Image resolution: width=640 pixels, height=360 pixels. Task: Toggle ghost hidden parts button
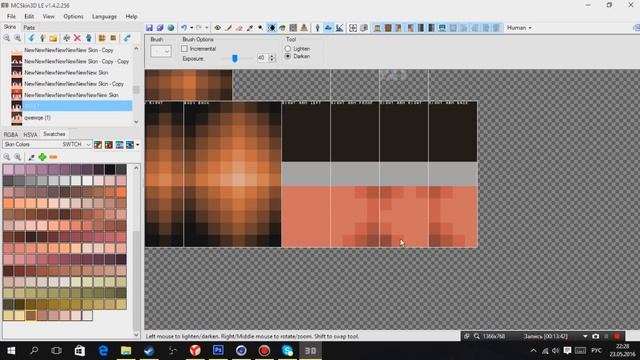pos(364,28)
